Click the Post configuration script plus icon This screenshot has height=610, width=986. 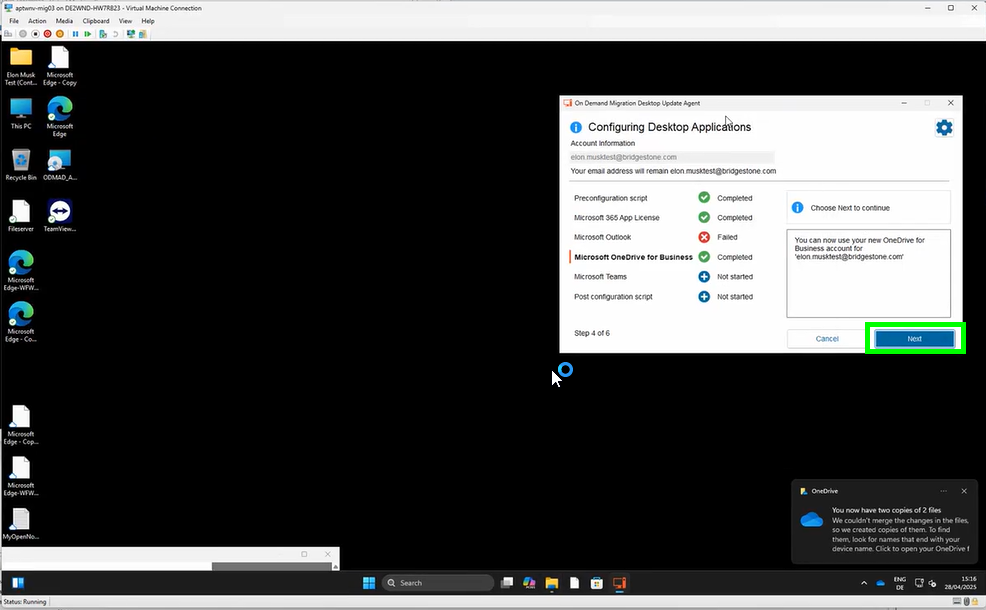704,297
